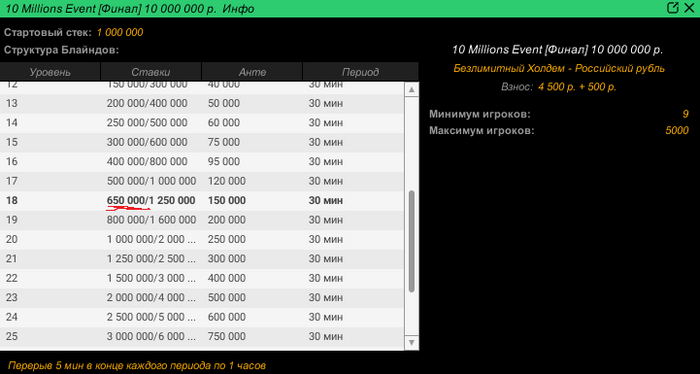Click minimum players value 9

point(685,114)
